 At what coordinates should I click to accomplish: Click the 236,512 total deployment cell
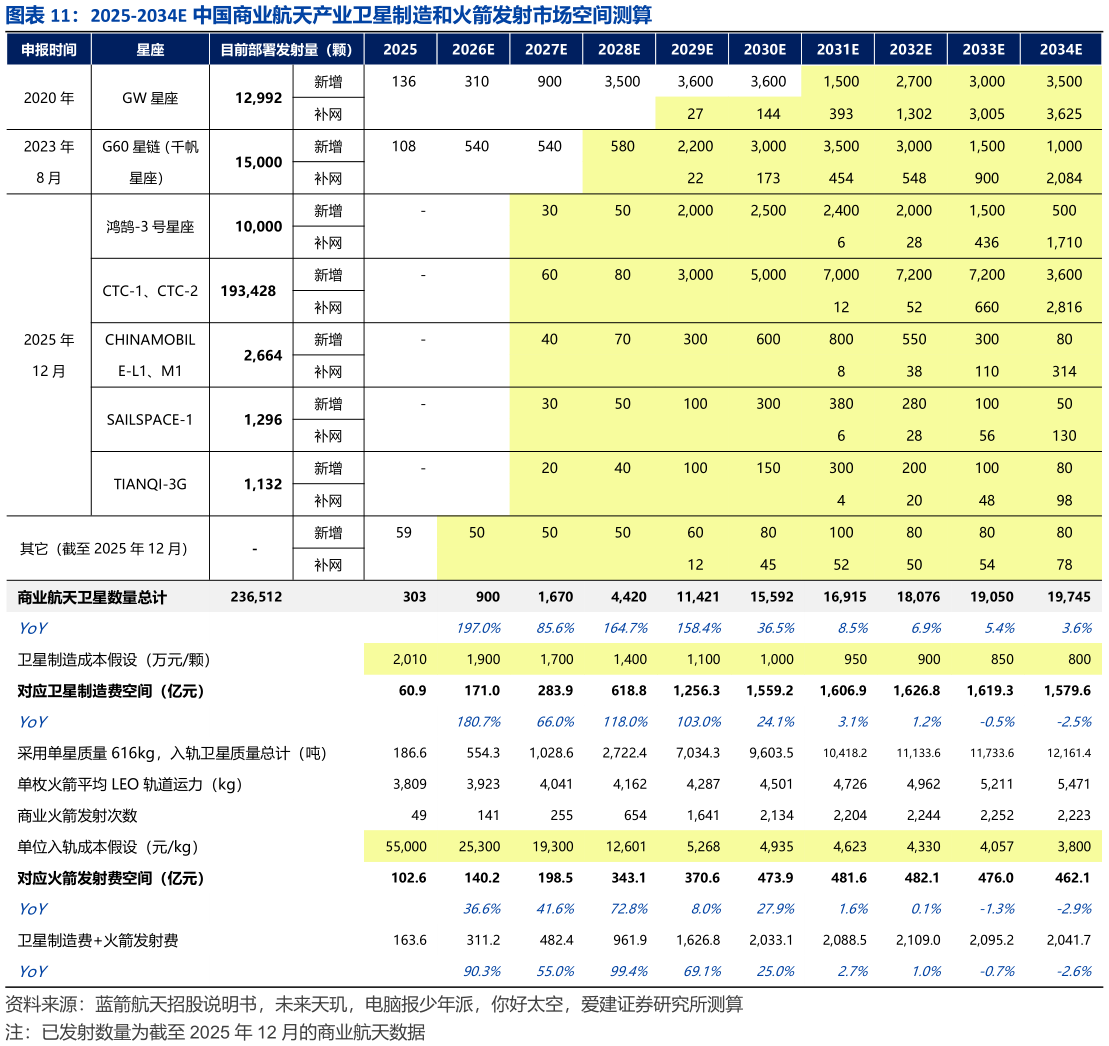click(256, 597)
